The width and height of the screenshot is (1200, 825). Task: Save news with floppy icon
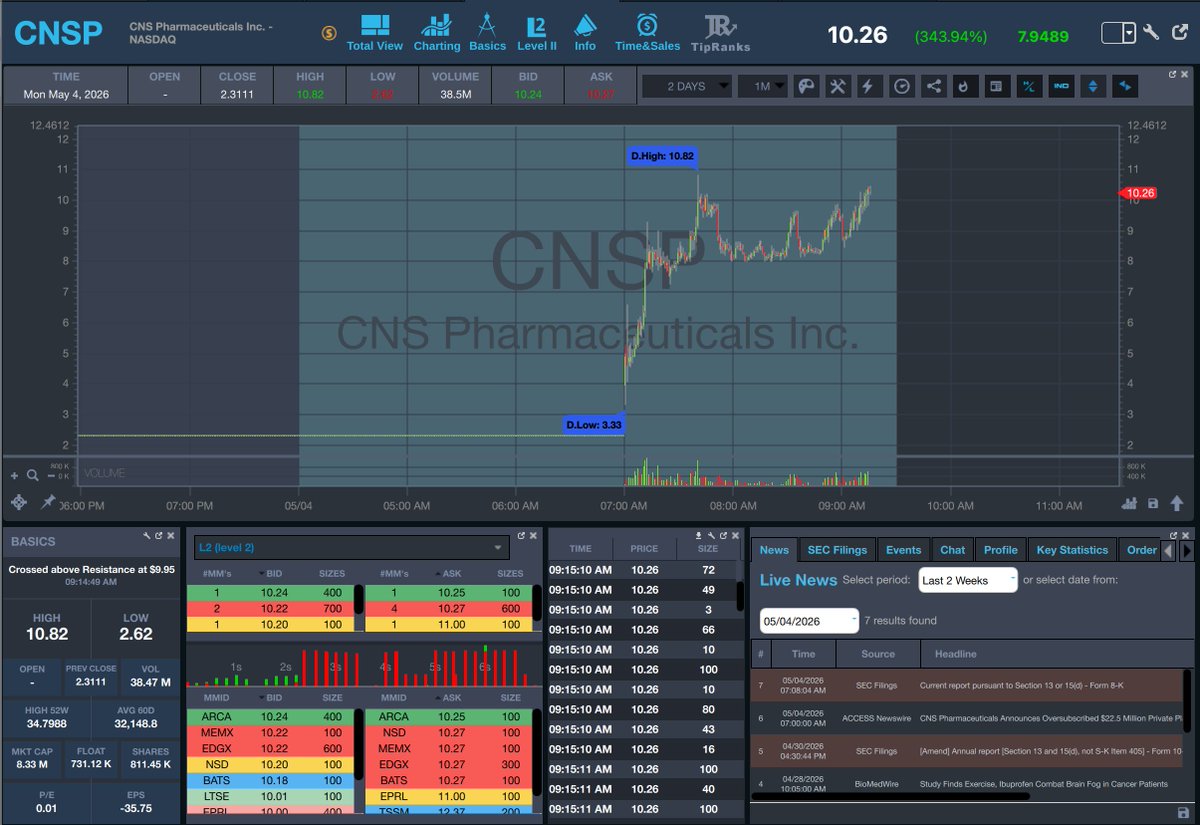pos(1184,813)
